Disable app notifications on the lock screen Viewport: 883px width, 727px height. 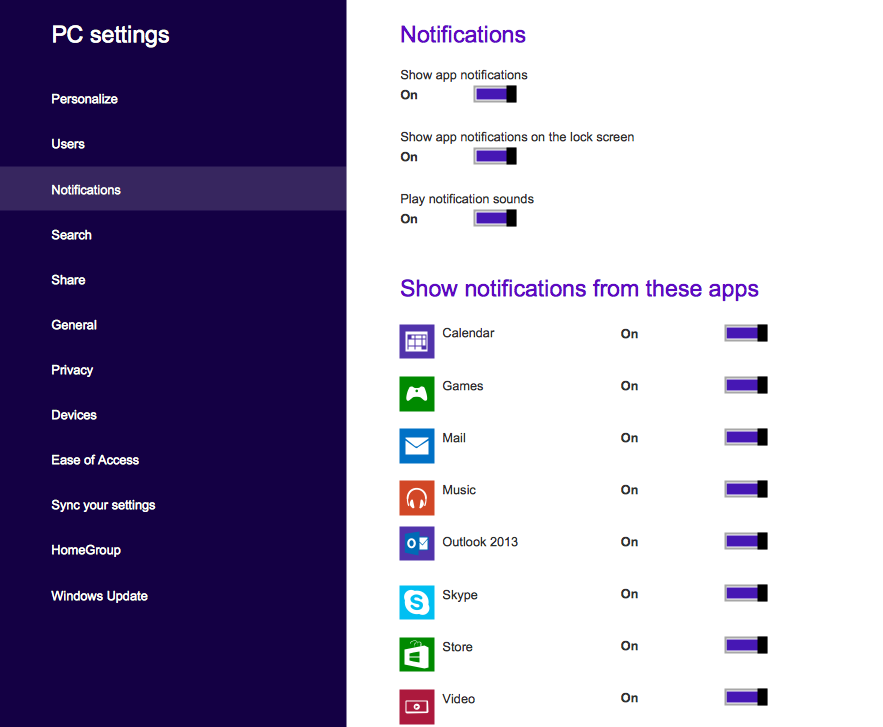[x=495, y=157]
